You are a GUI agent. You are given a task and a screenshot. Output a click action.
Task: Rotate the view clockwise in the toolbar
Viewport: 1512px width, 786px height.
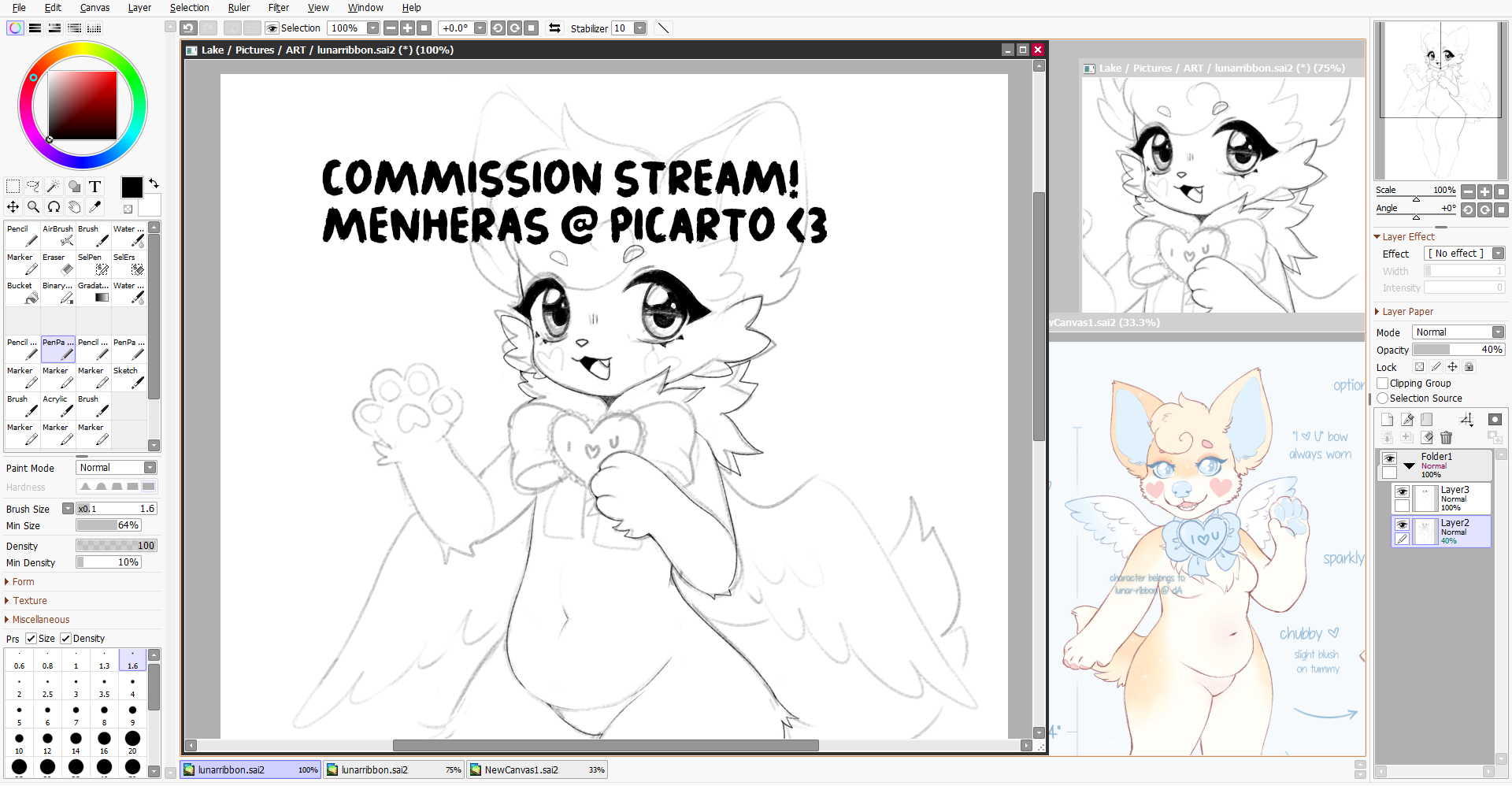[x=514, y=28]
